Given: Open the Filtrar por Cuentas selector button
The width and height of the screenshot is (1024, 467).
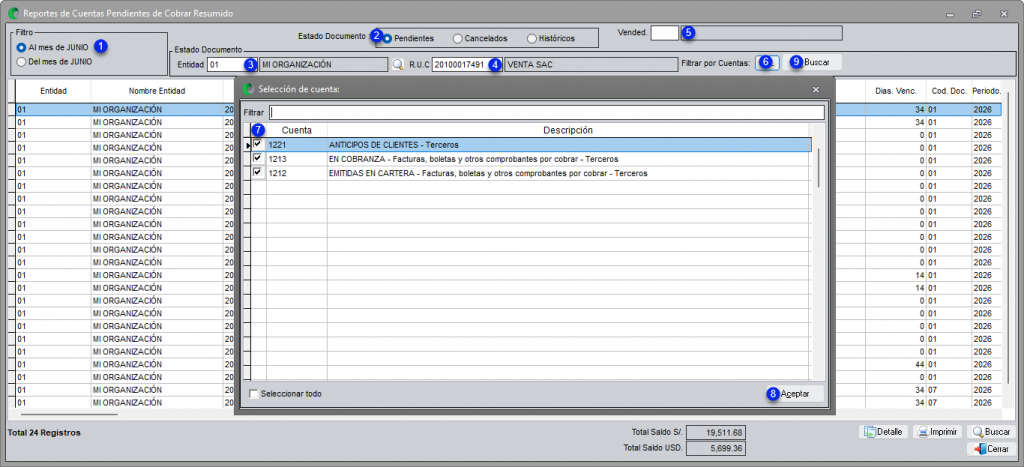Looking at the screenshot, I should click(x=767, y=62).
